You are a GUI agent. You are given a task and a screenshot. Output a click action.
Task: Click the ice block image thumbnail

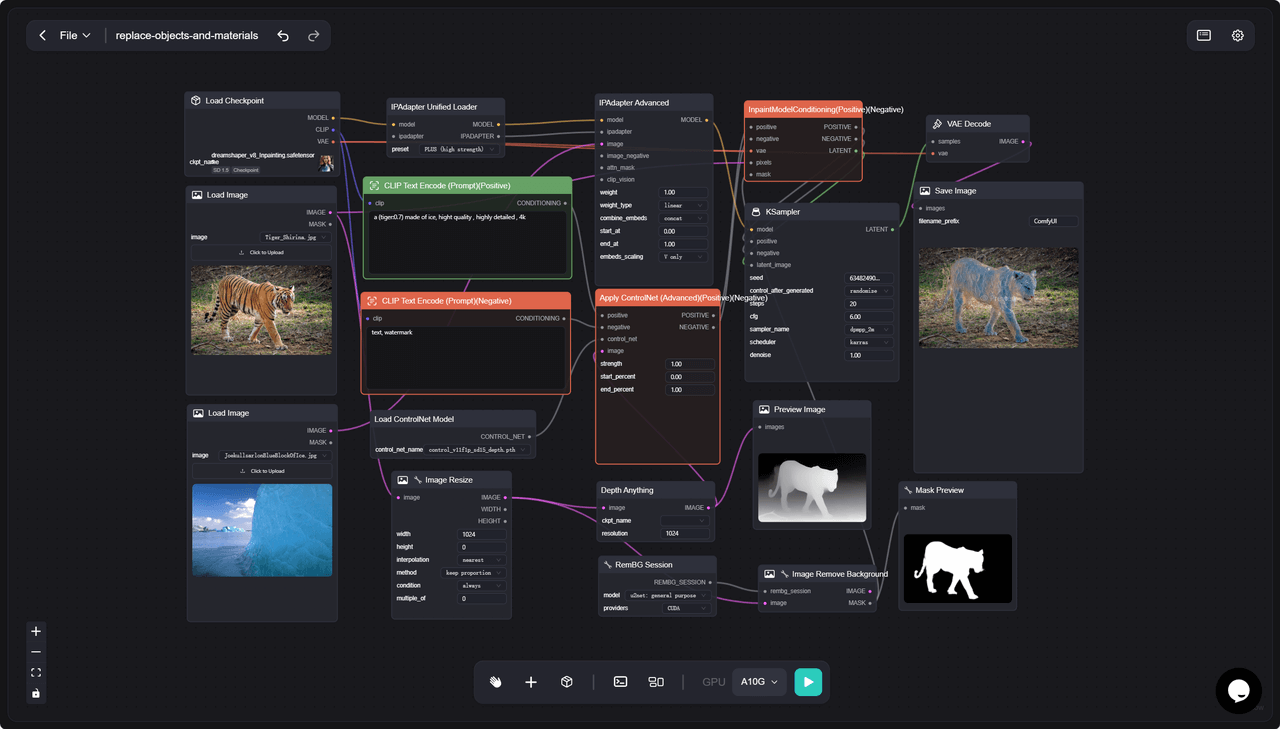click(x=261, y=530)
